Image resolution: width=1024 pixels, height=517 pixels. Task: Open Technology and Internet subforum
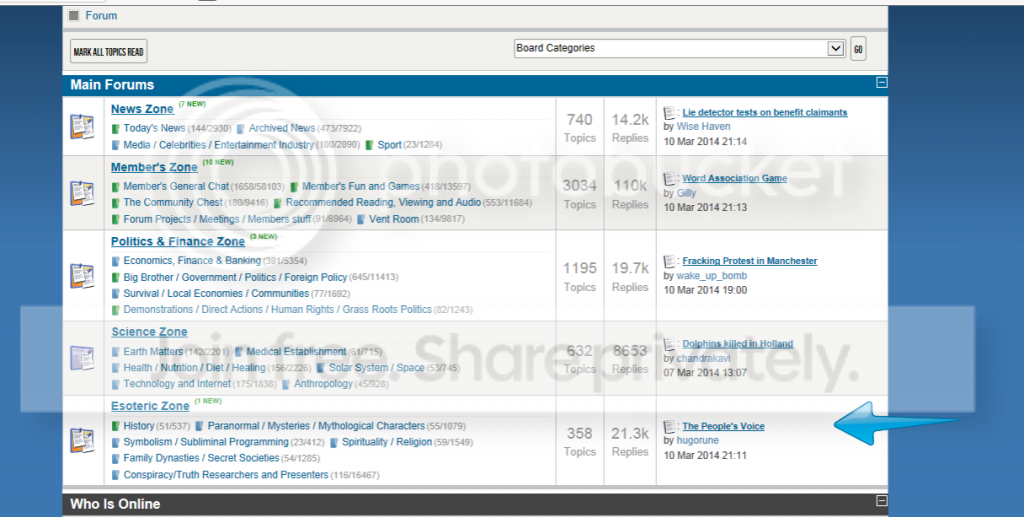click(x=177, y=384)
